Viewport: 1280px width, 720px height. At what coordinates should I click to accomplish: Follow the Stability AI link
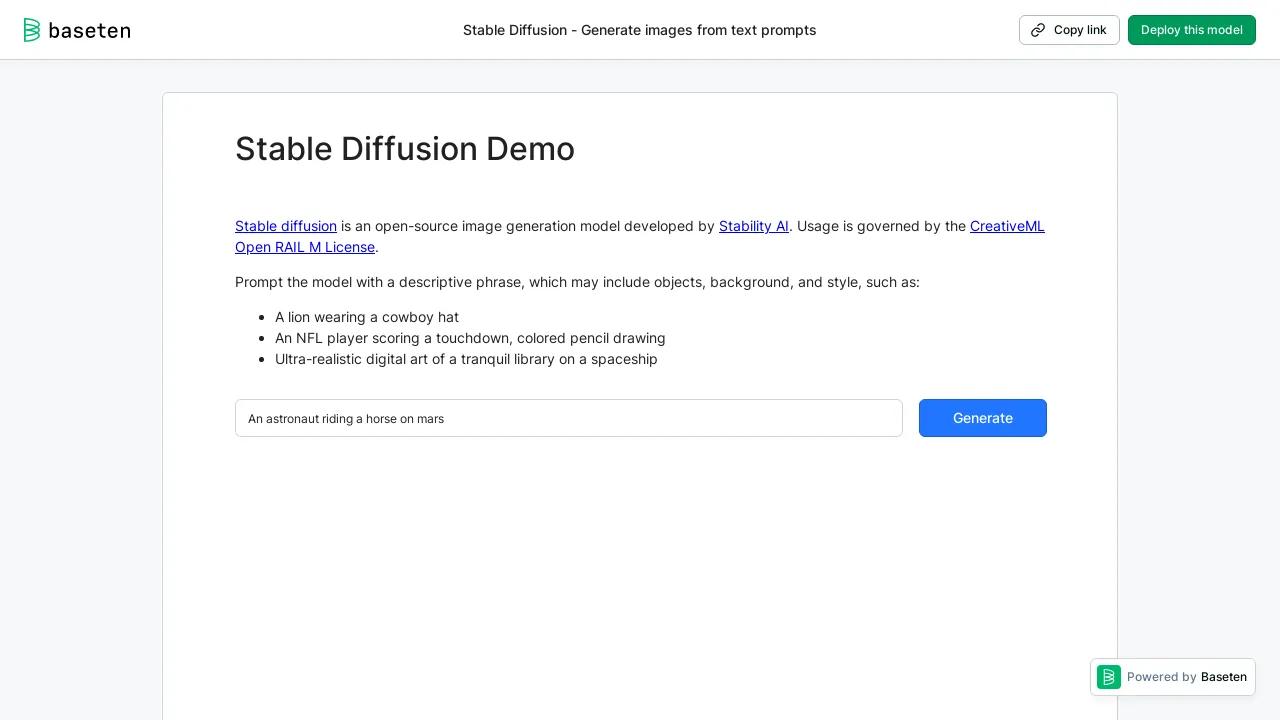(x=753, y=226)
